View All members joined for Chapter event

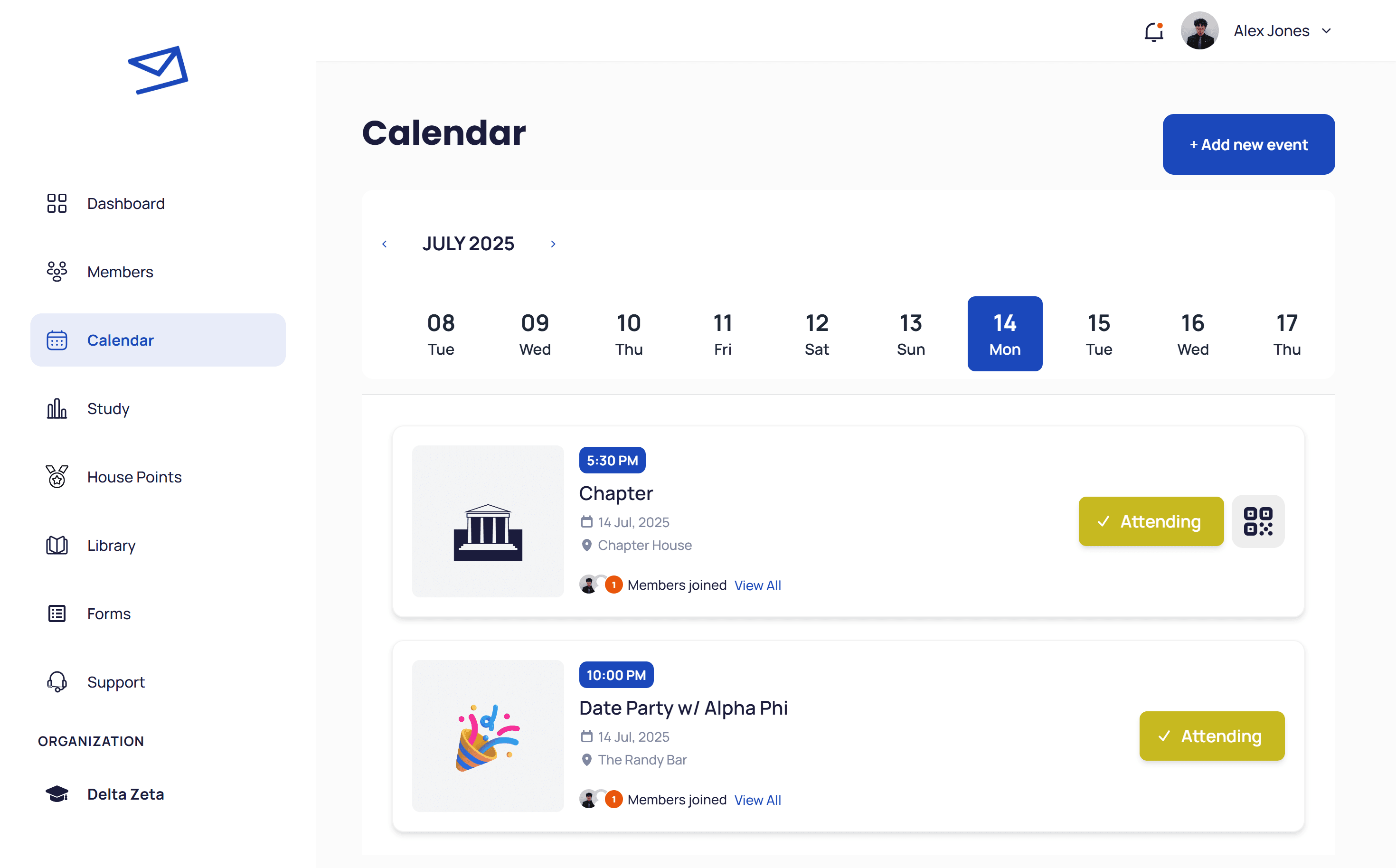[758, 585]
